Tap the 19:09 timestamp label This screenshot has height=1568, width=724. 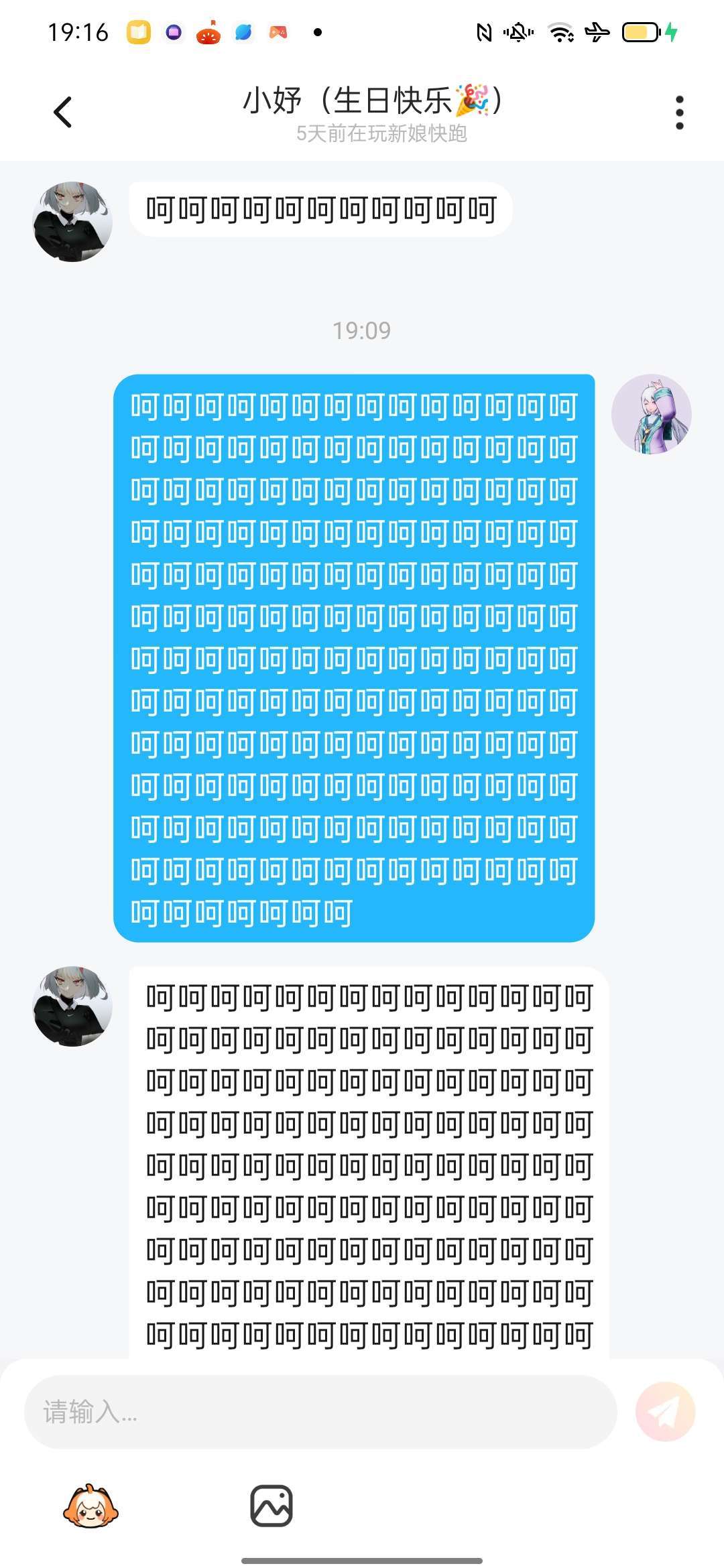[x=362, y=330]
